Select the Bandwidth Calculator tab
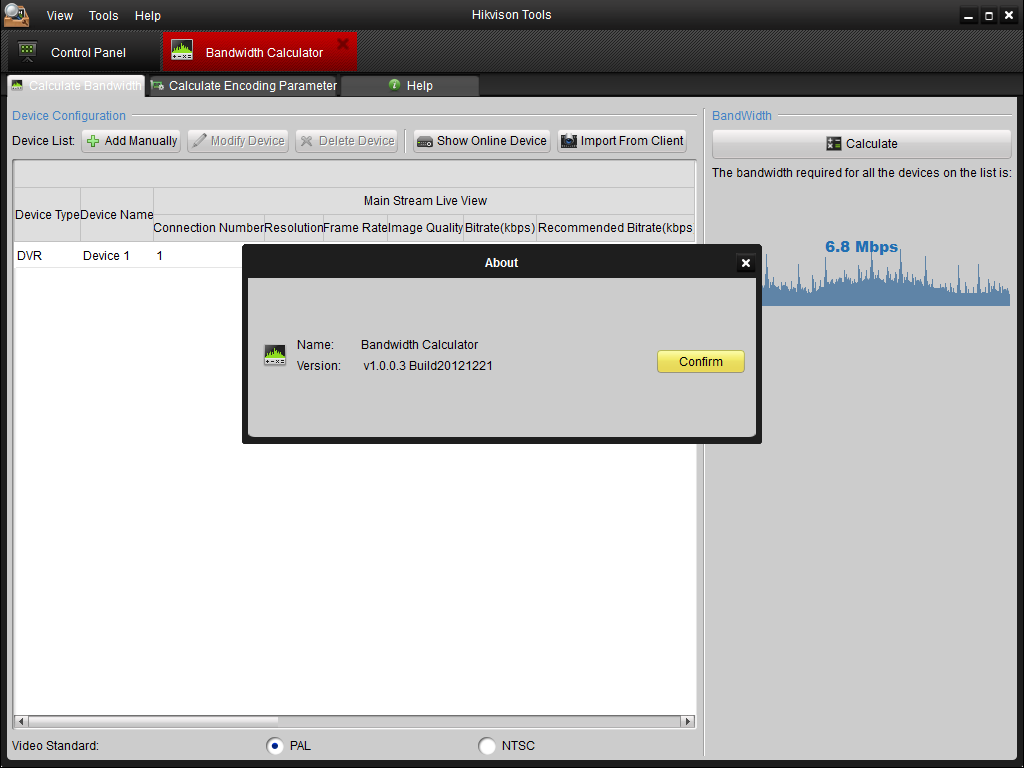Screen dimensions: 1024x768 (259, 52)
